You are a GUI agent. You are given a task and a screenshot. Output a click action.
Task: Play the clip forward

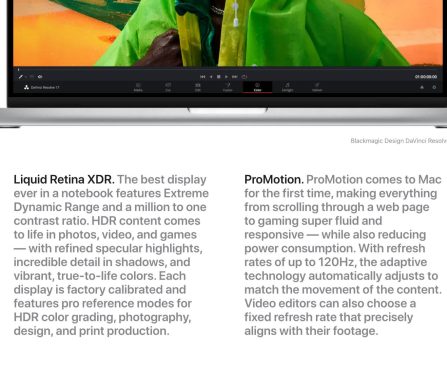226,77
